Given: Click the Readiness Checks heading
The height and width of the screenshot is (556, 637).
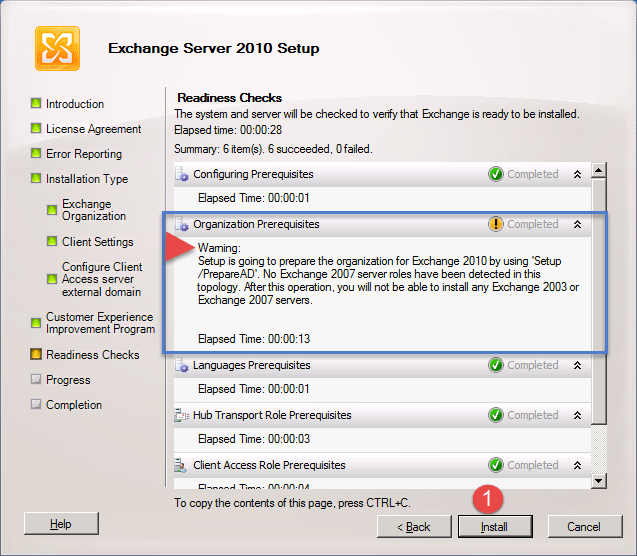Looking at the screenshot, I should [x=230, y=98].
